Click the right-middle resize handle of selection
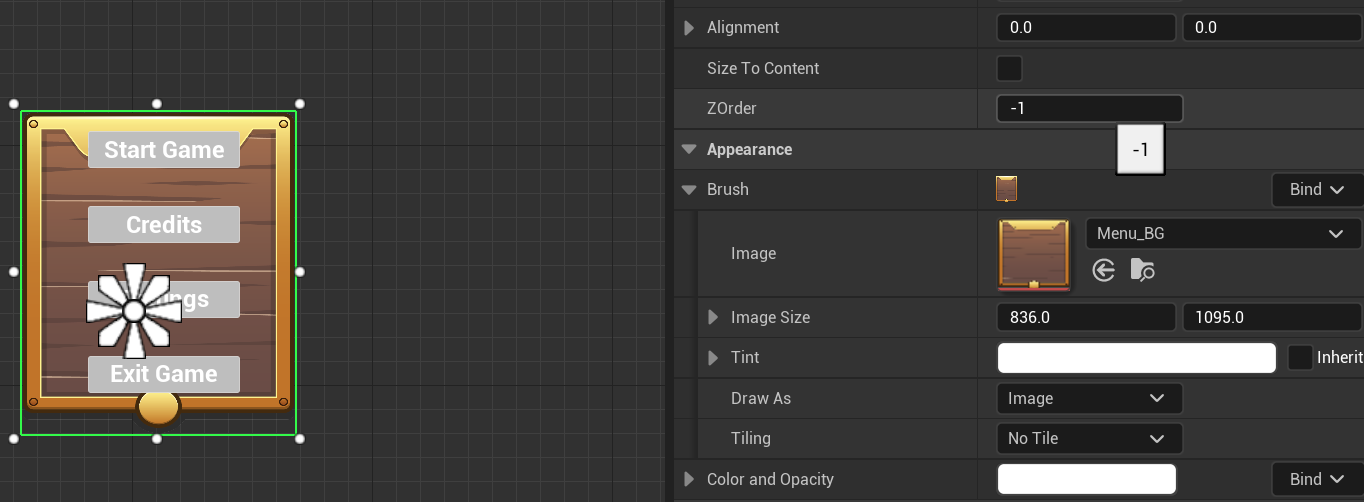This screenshot has height=502, width=1364. (300, 271)
